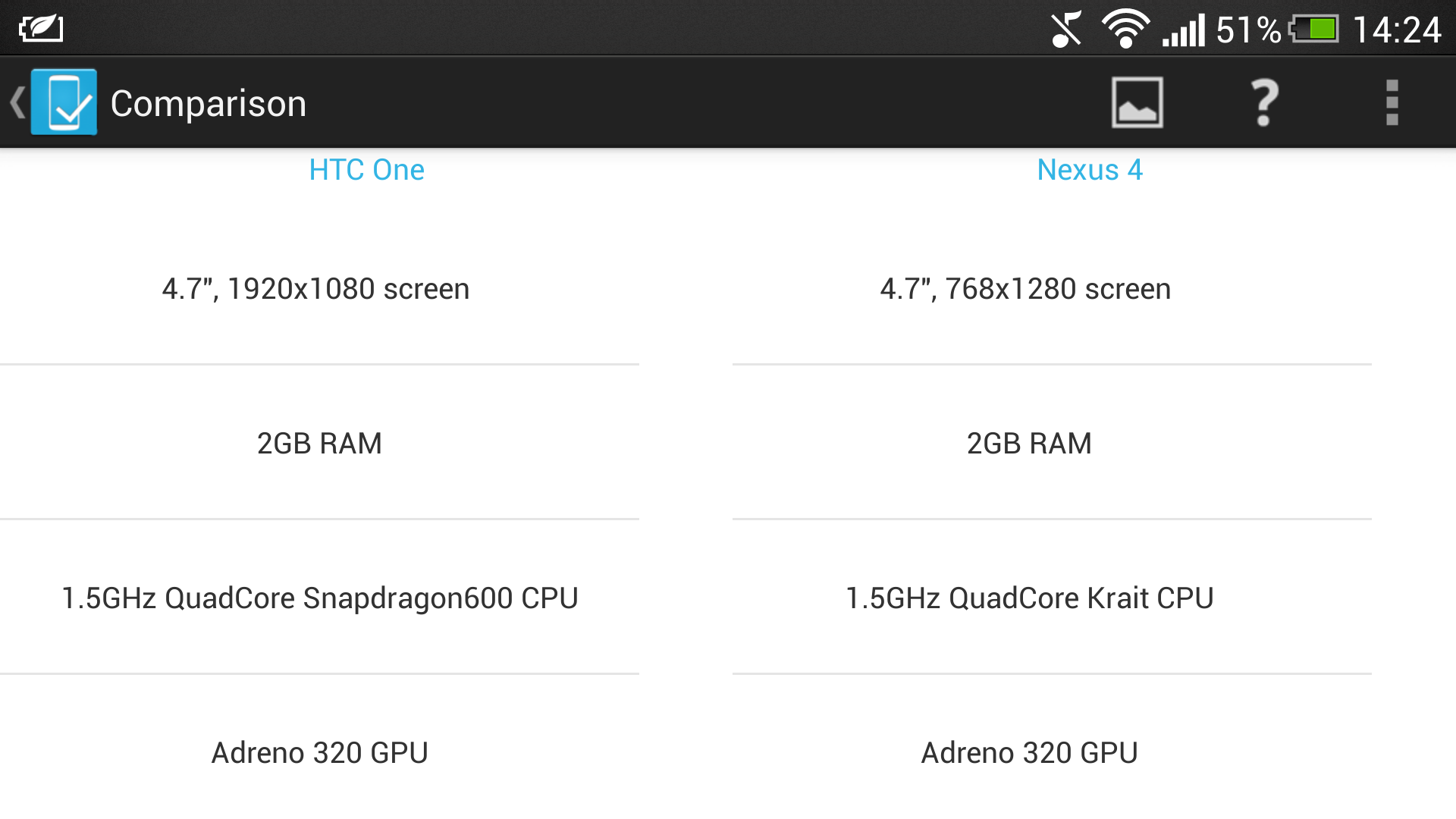The width and height of the screenshot is (1456, 819).
Task: Select the HTC One device heading
Action: point(366,170)
